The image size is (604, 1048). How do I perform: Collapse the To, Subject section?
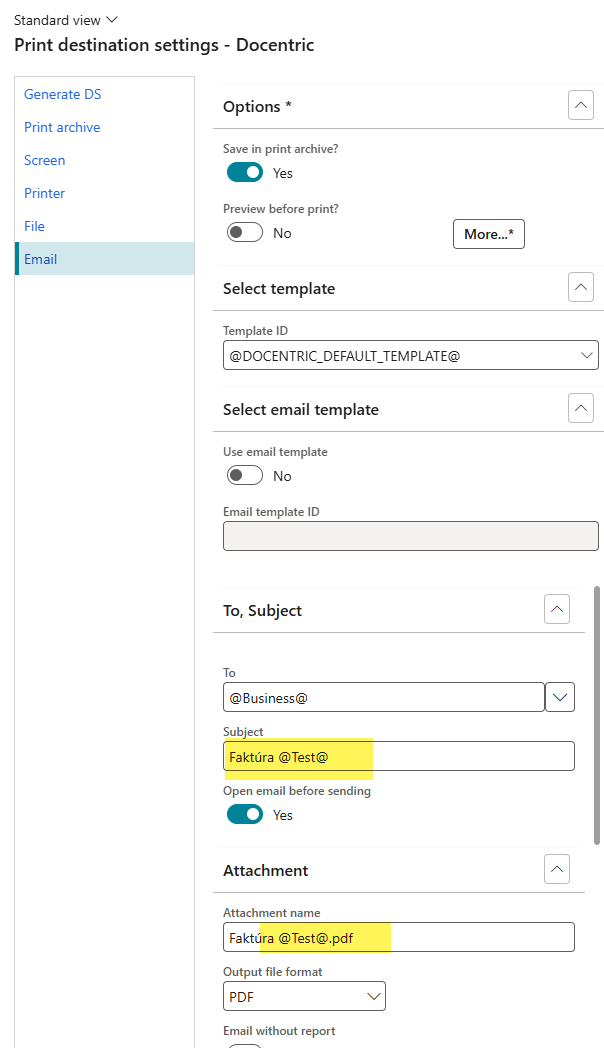click(557, 609)
